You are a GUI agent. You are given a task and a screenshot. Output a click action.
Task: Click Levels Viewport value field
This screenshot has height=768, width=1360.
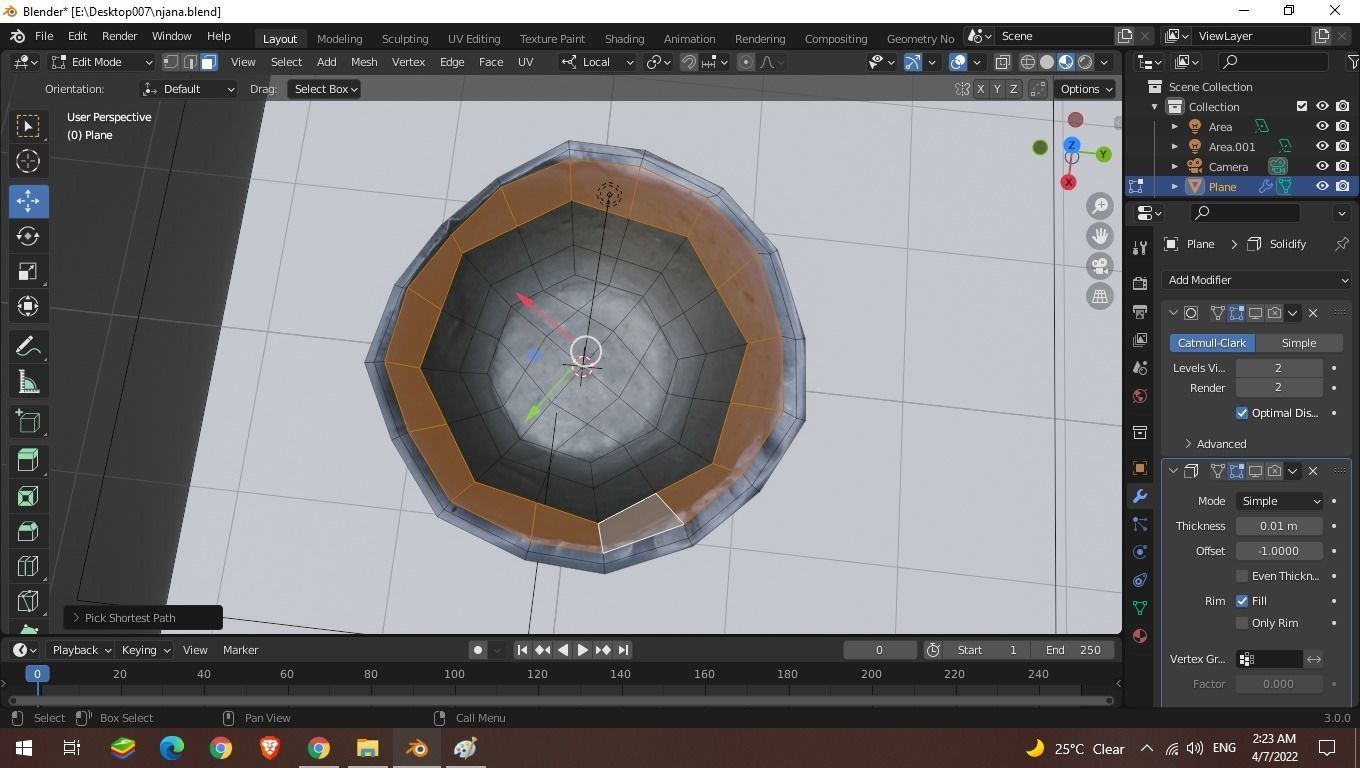[x=1279, y=368]
